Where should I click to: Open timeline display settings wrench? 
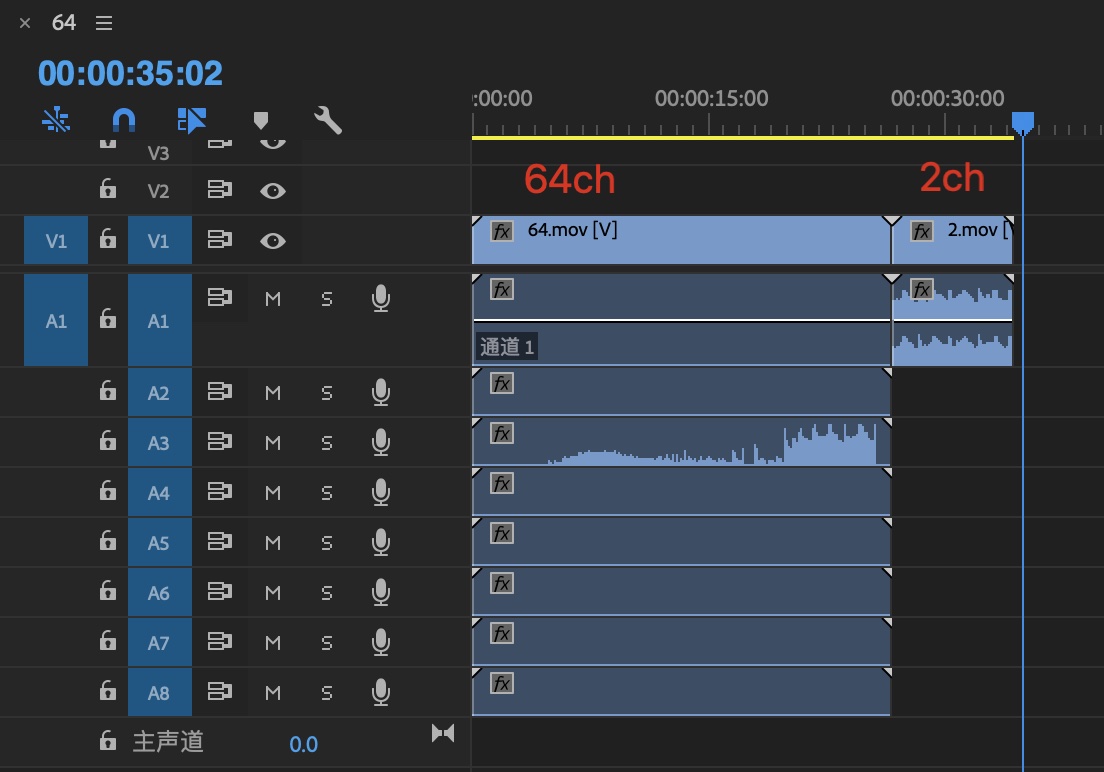coord(328,121)
